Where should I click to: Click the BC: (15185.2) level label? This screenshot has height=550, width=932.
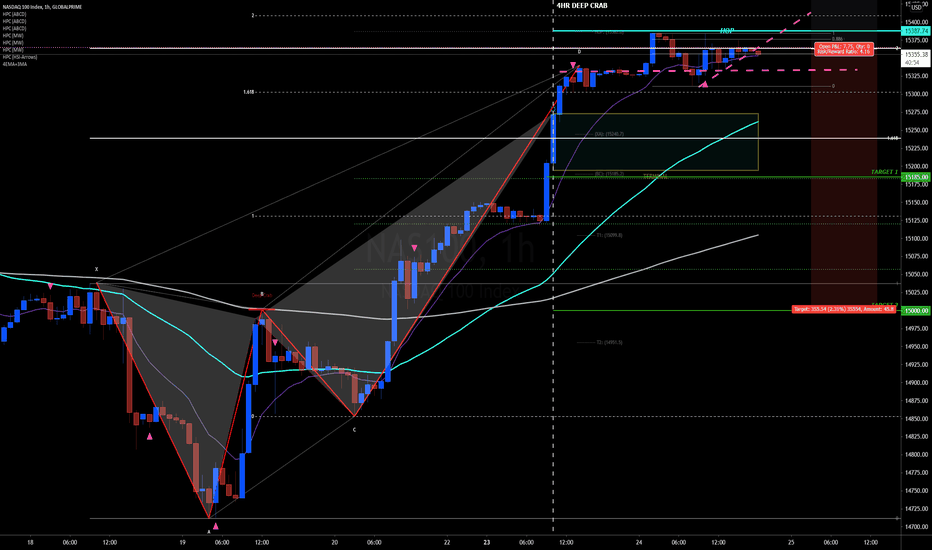click(x=609, y=174)
